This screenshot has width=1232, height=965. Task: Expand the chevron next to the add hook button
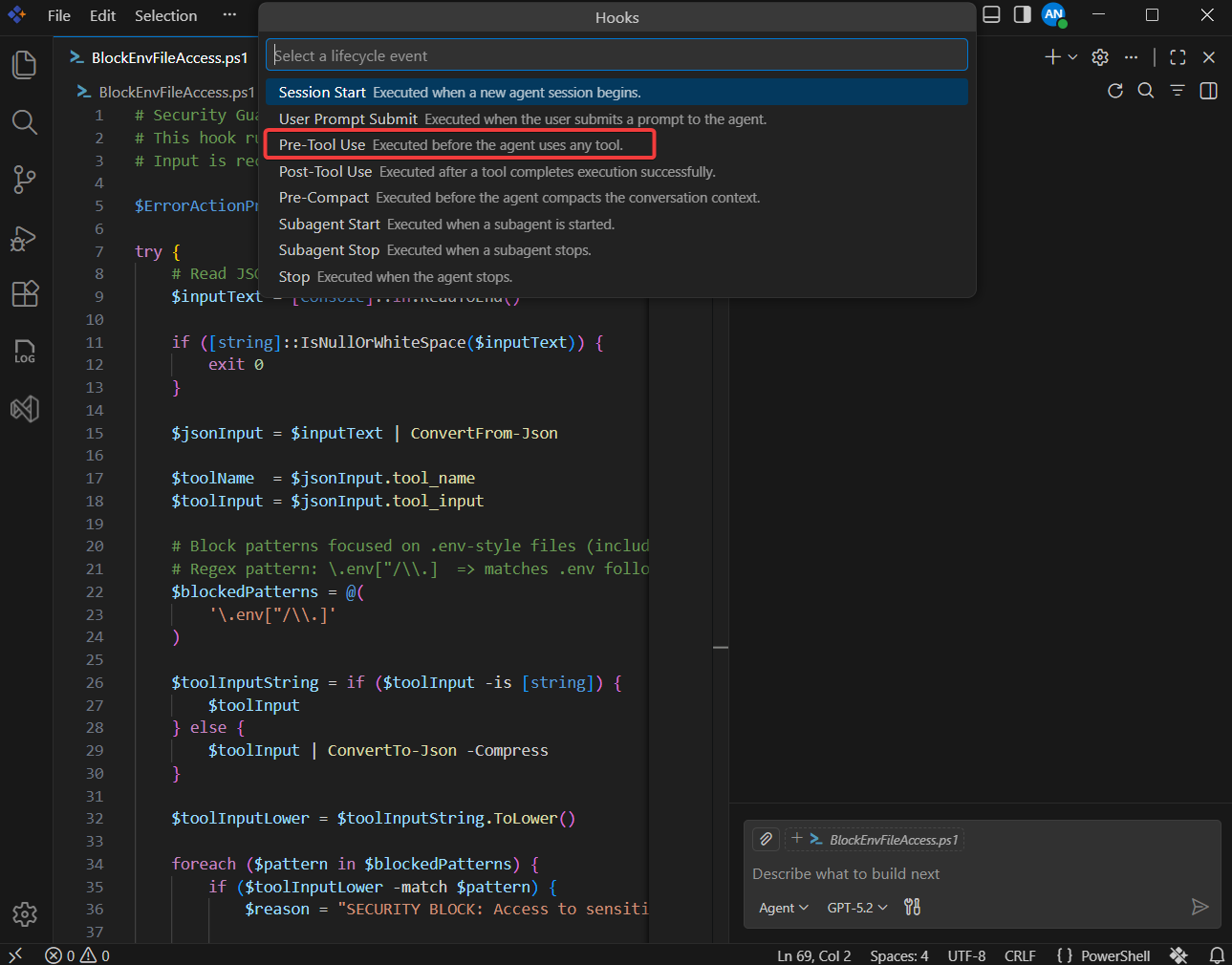click(1070, 57)
